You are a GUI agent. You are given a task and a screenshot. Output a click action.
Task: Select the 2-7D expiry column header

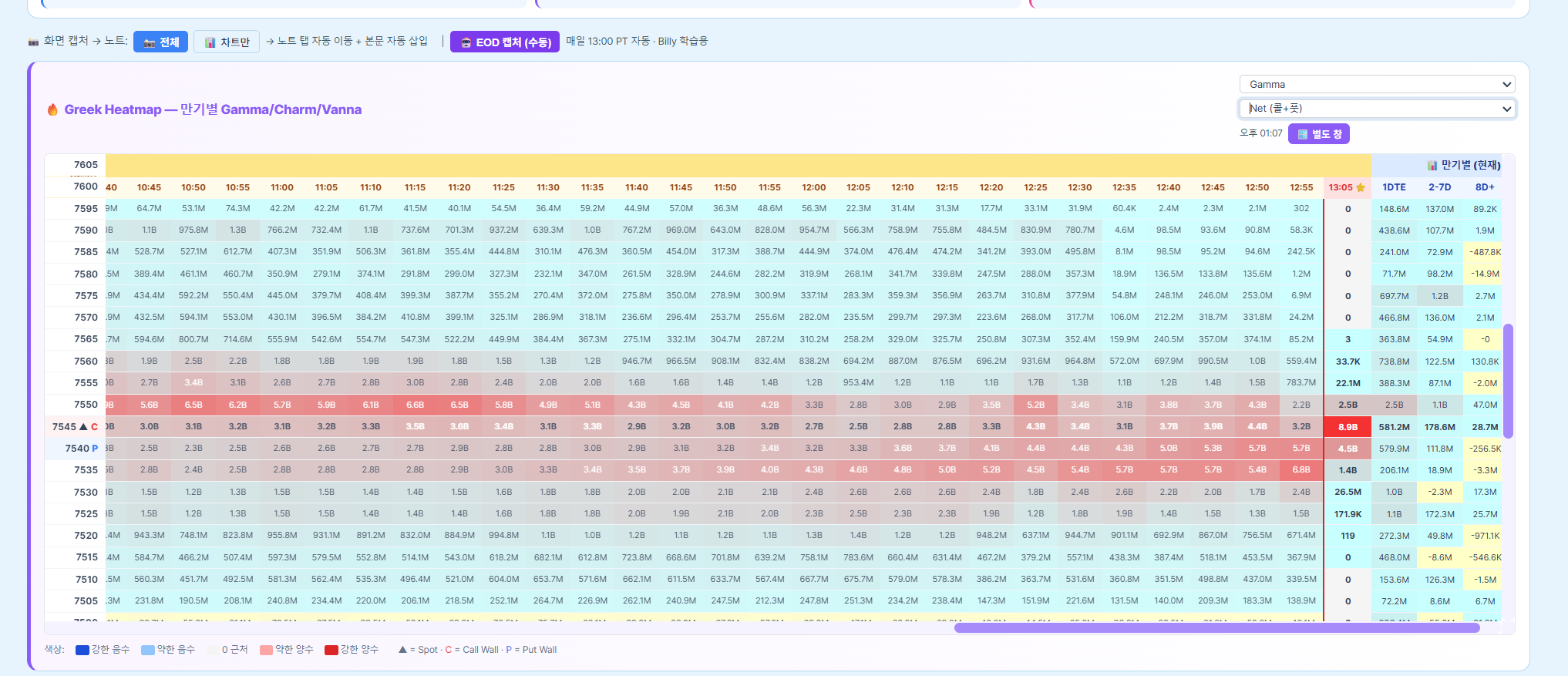pyautogui.click(x=1439, y=187)
